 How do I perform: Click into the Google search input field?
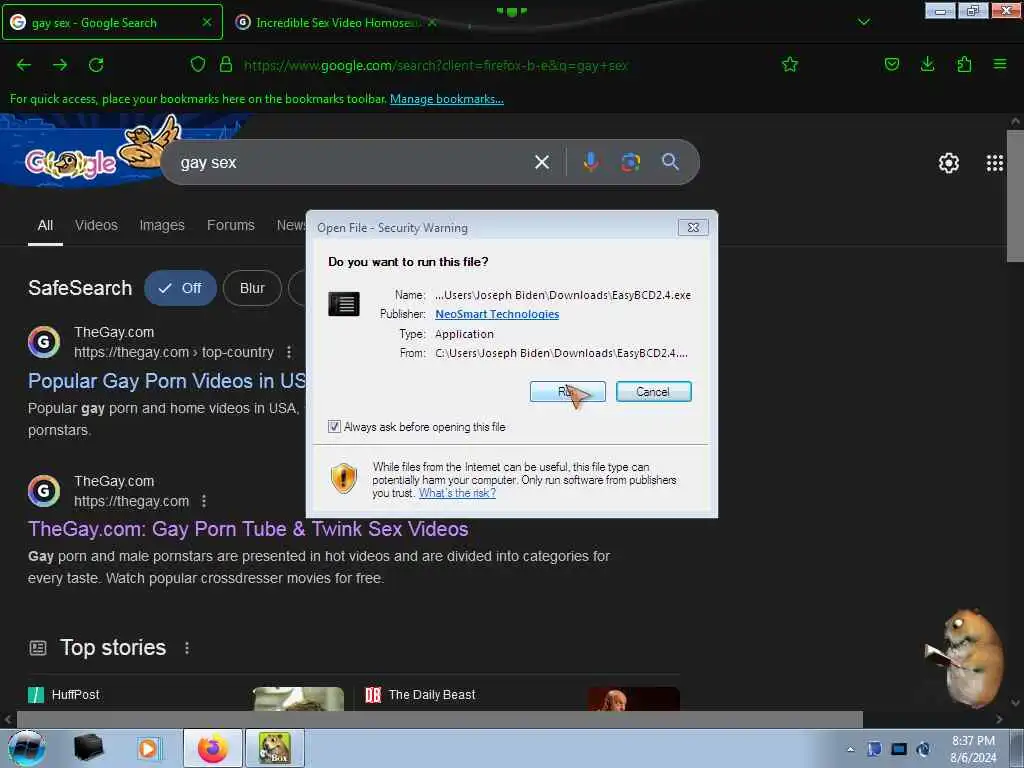click(353, 162)
